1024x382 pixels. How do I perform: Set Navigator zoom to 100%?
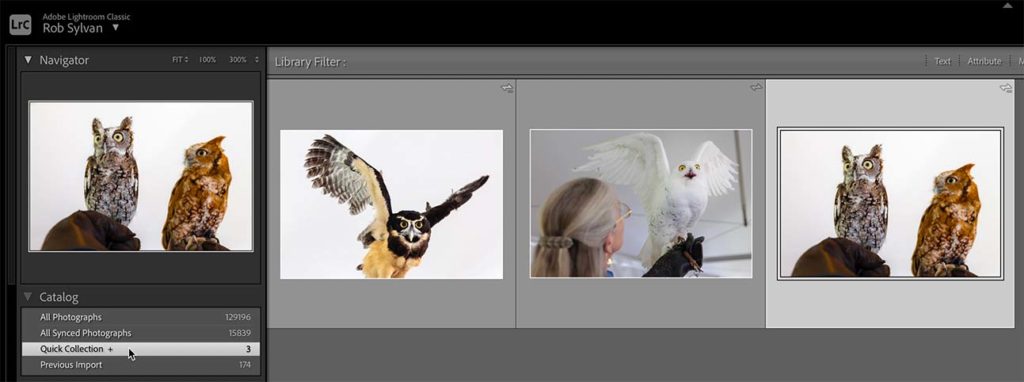(x=208, y=59)
